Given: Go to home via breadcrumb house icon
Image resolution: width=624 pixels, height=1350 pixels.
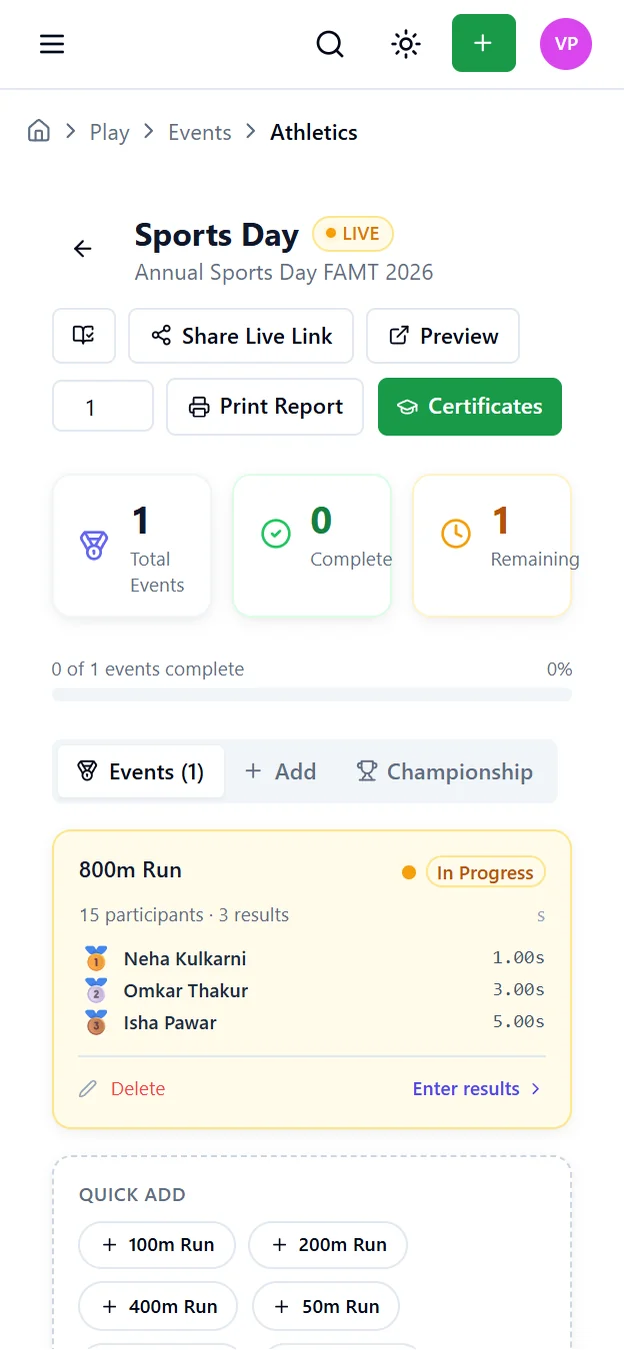Looking at the screenshot, I should coord(39,131).
